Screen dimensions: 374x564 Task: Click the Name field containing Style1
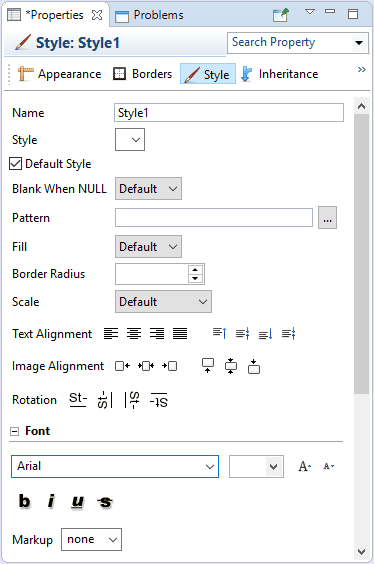229,113
